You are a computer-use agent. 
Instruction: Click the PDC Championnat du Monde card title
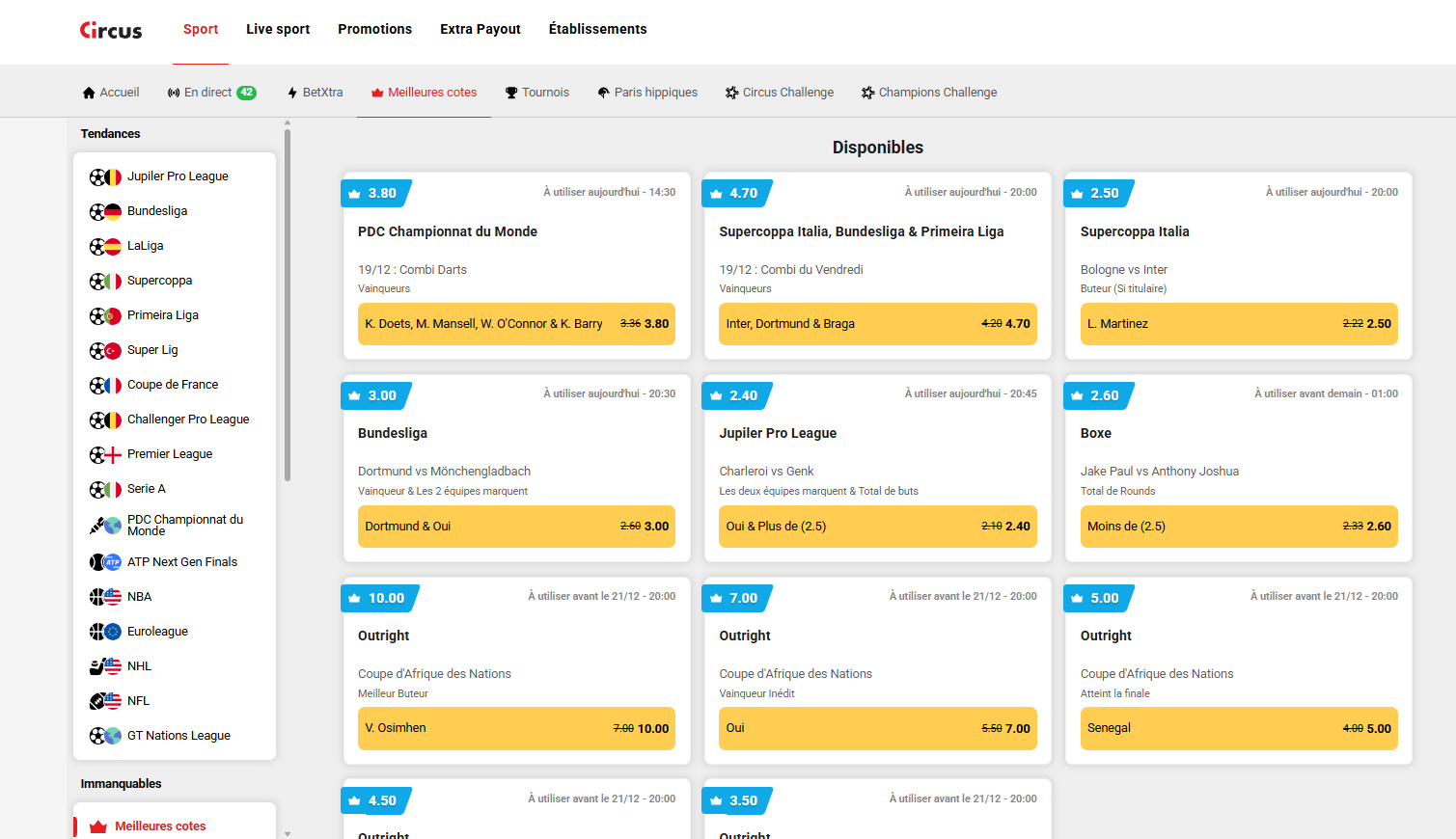[448, 231]
